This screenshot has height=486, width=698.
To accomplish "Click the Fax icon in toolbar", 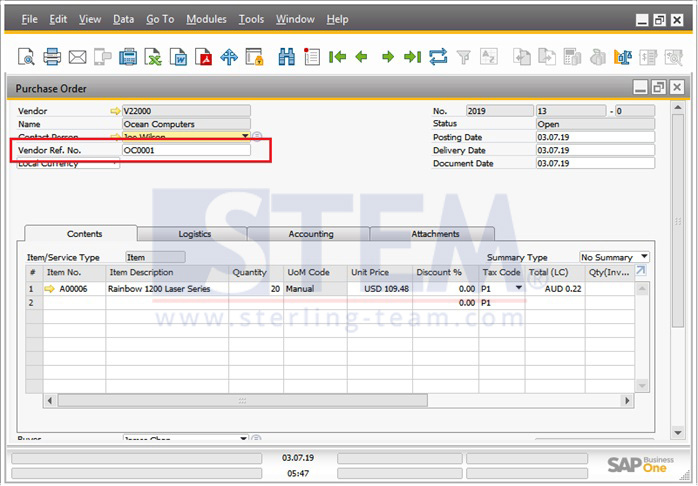I will pos(128,57).
